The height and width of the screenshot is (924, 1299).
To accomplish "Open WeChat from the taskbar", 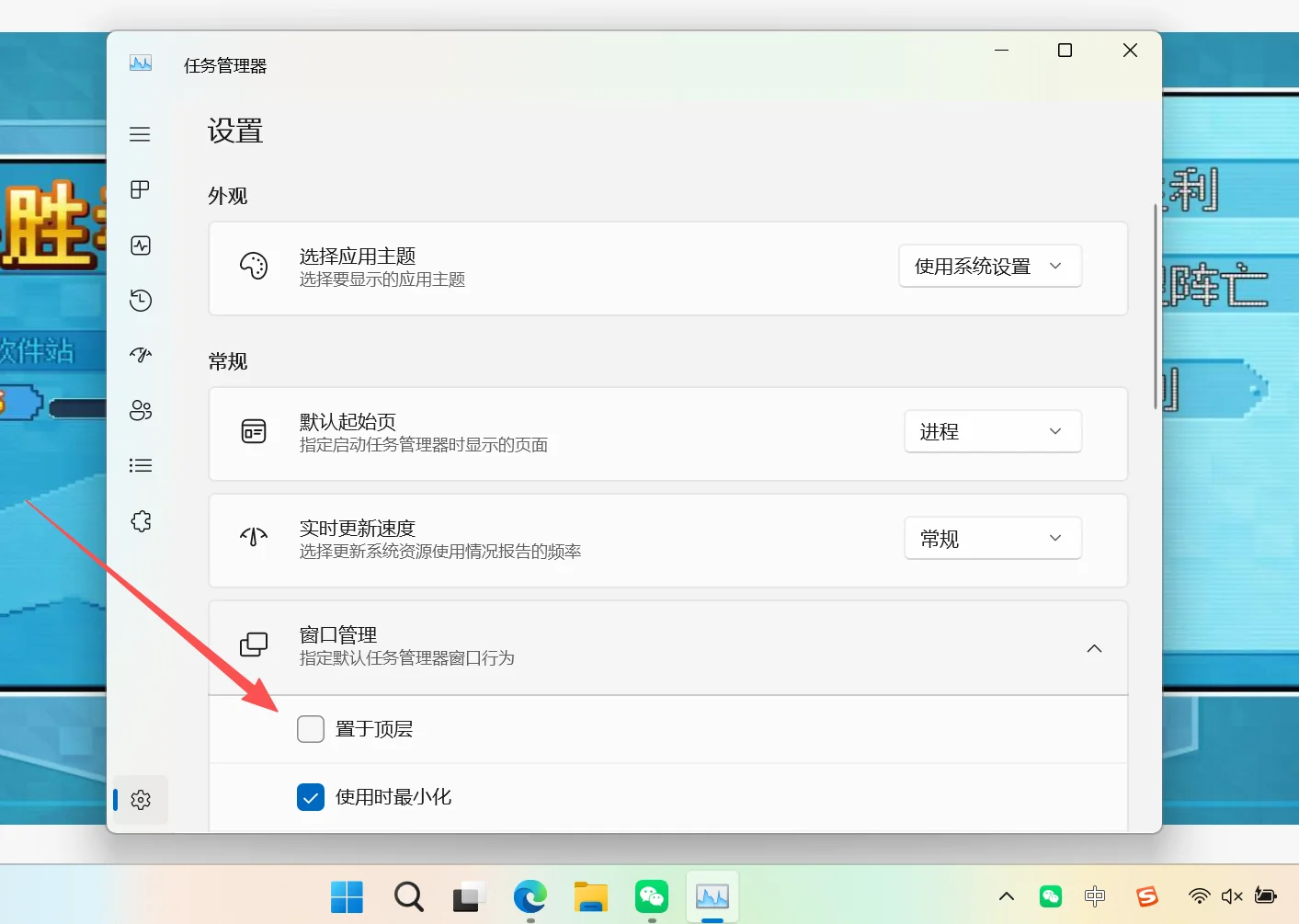I will pyautogui.click(x=652, y=896).
